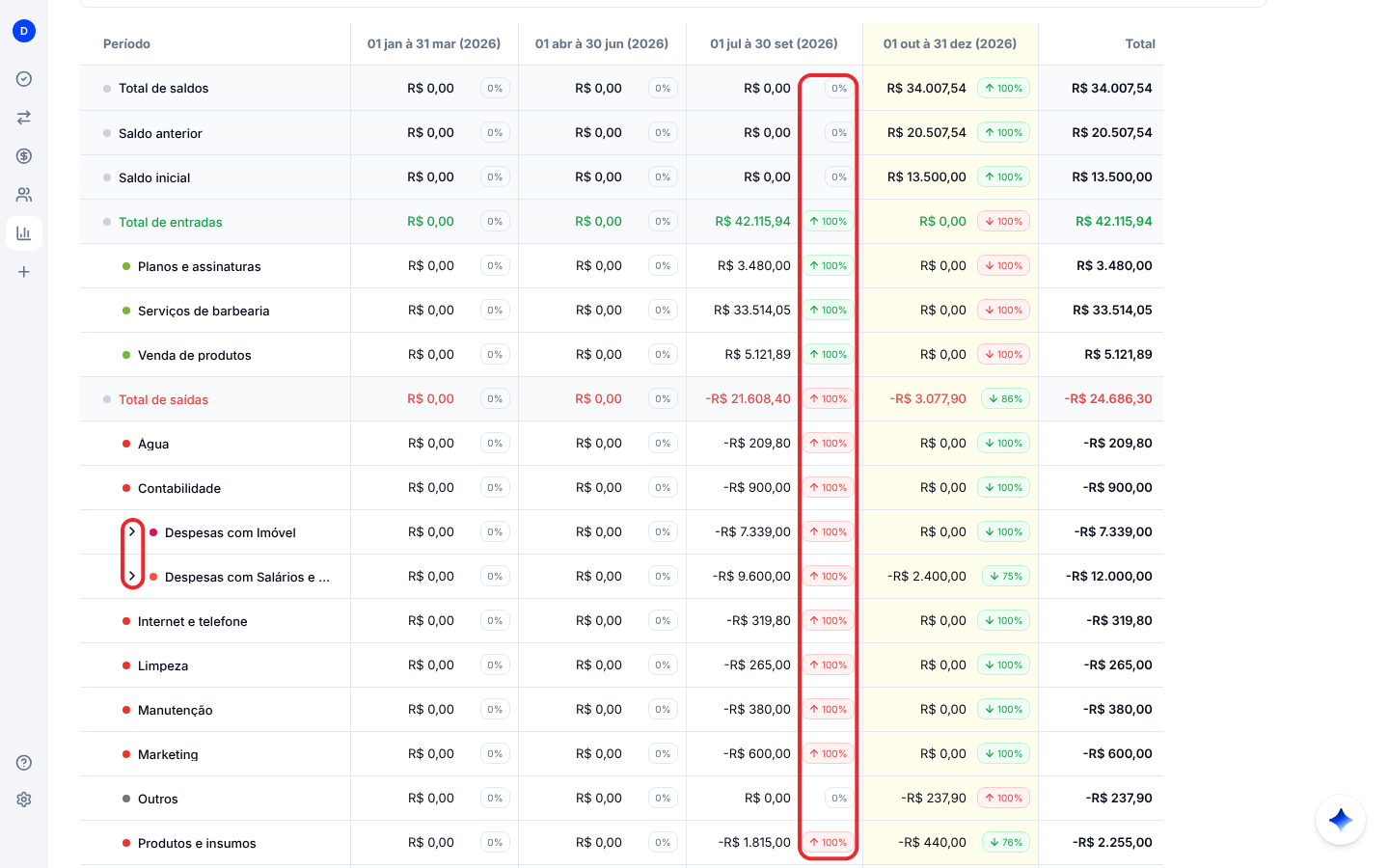
Task: Click the user avatar D at top
Action: 24,31
